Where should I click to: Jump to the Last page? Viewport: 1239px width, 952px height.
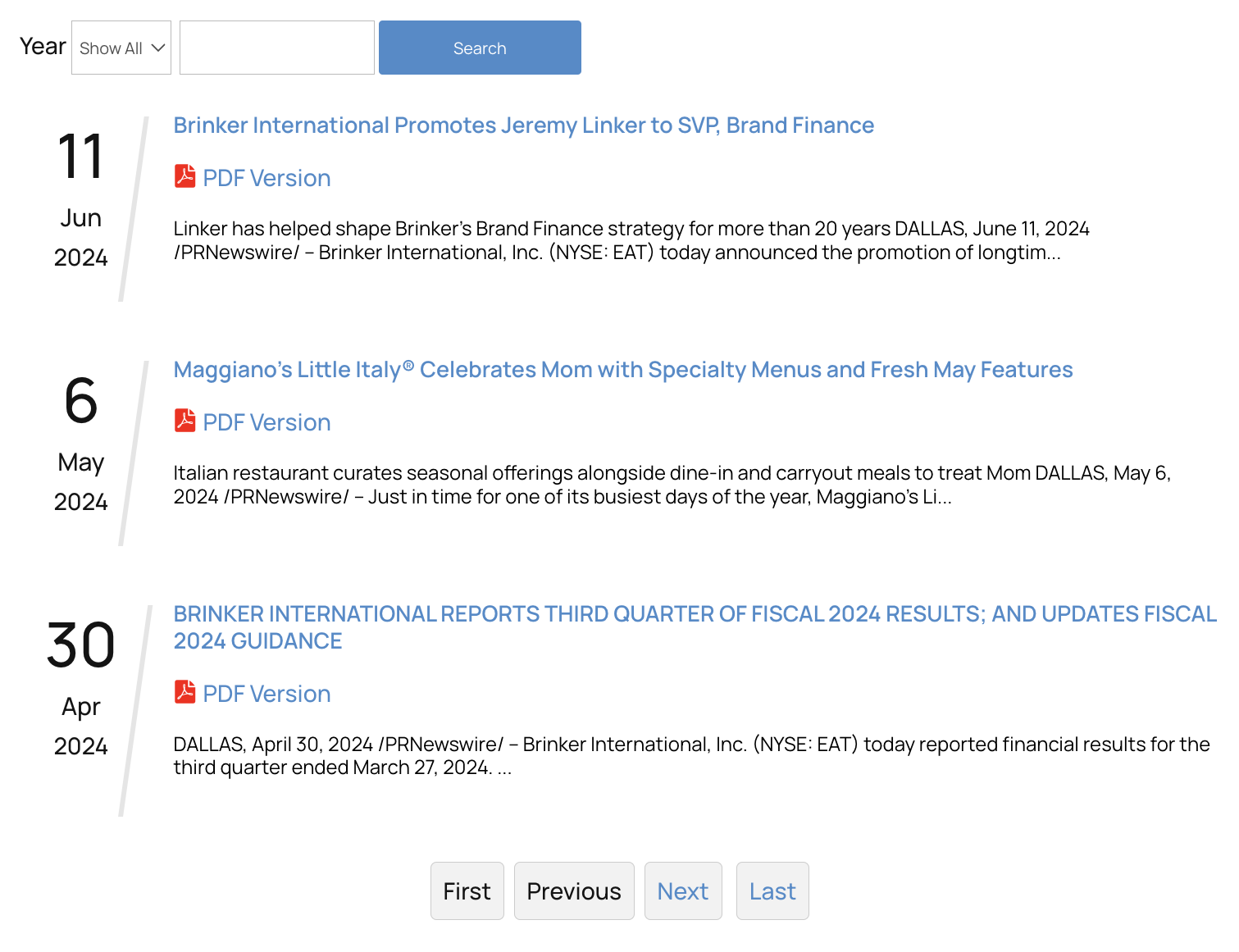click(772, 891)
